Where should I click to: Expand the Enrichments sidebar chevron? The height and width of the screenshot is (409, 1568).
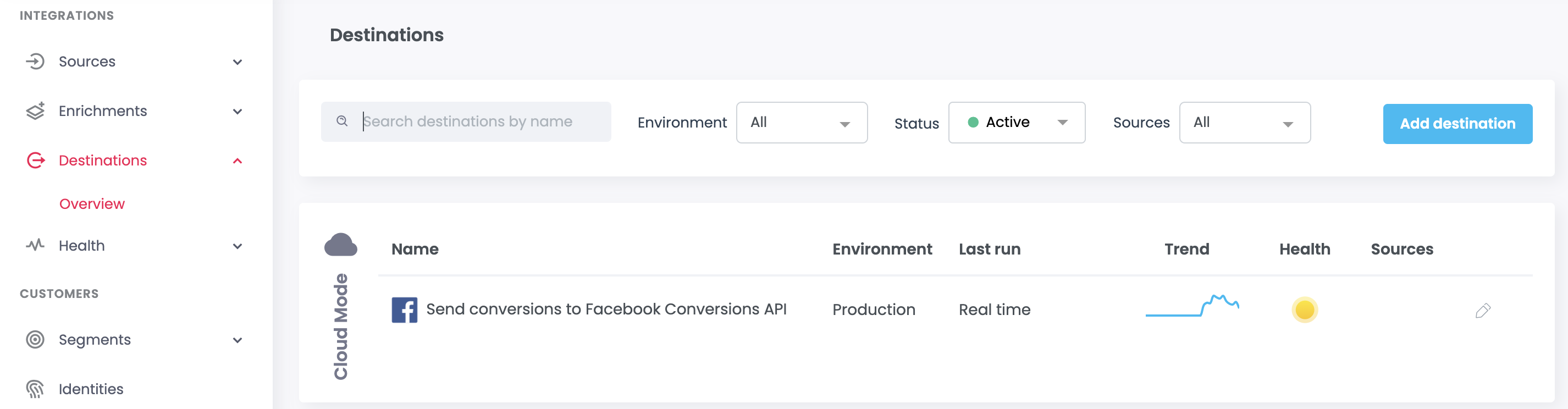pos(238,112)
